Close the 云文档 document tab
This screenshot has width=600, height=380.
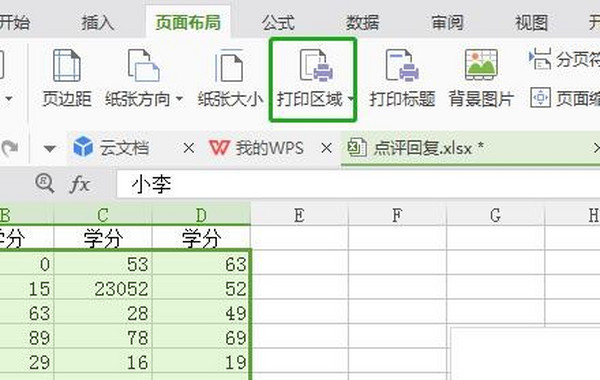(188, 148)
